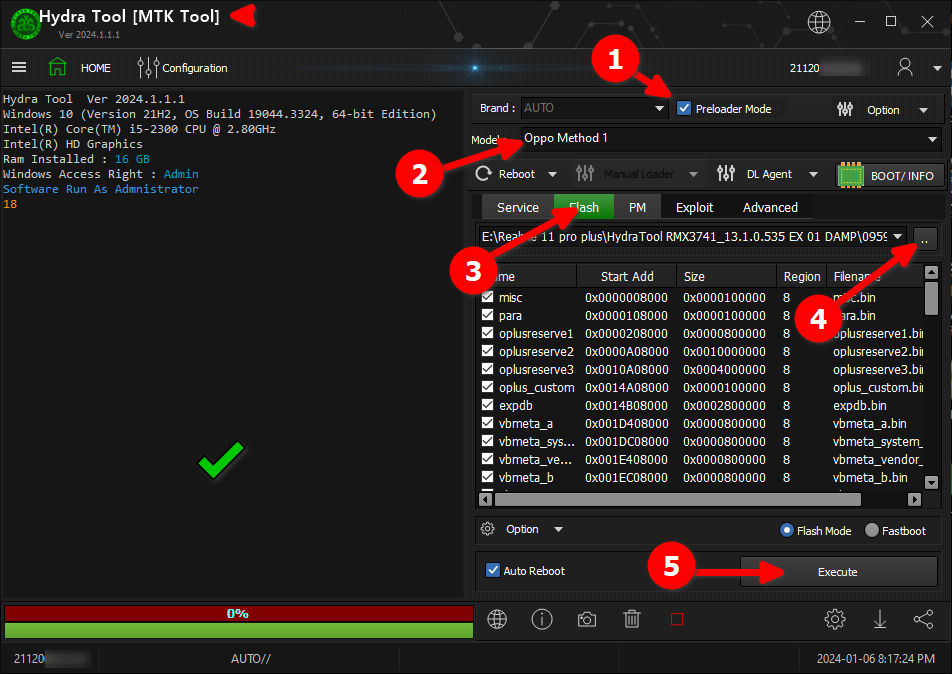Screen dimensions: 952x674
Task: Click the globe icon in bottom toolbar
Action: click(x=497, y=619)
